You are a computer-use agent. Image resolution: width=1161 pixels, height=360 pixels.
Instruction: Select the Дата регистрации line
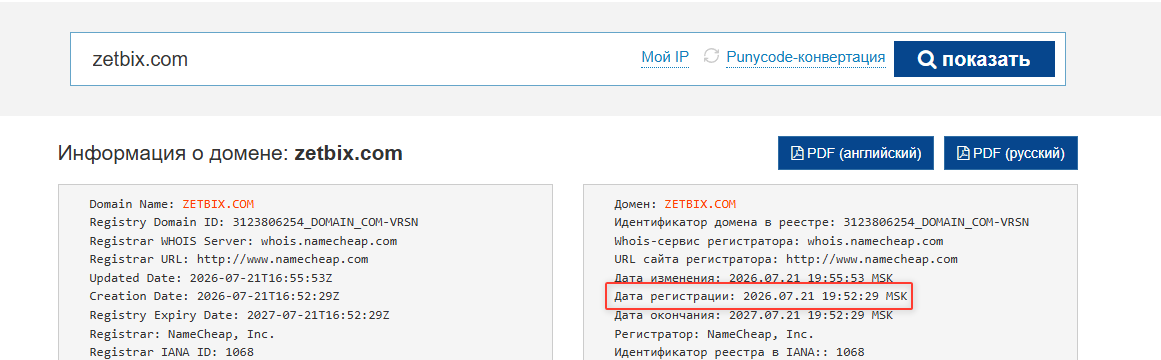tap(760, 296)
